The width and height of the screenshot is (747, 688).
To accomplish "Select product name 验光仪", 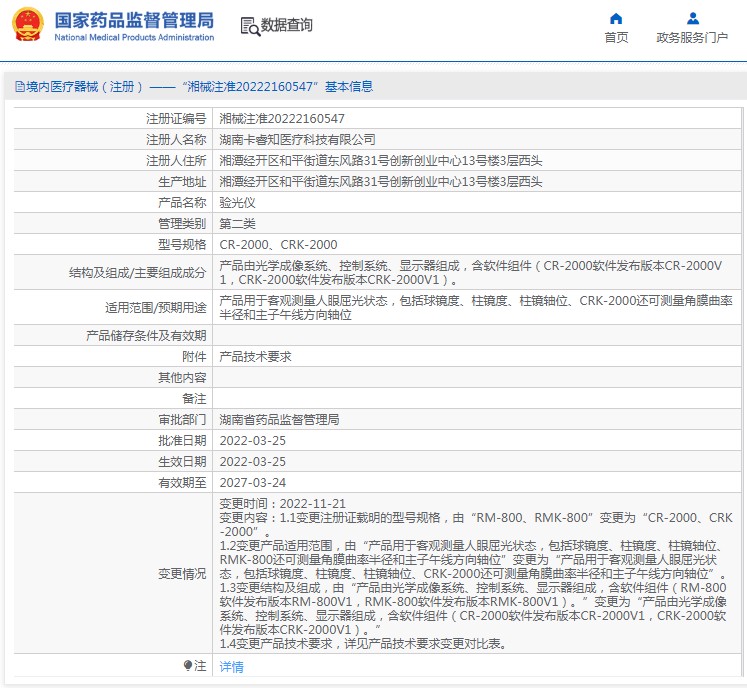I will (237, 202).
